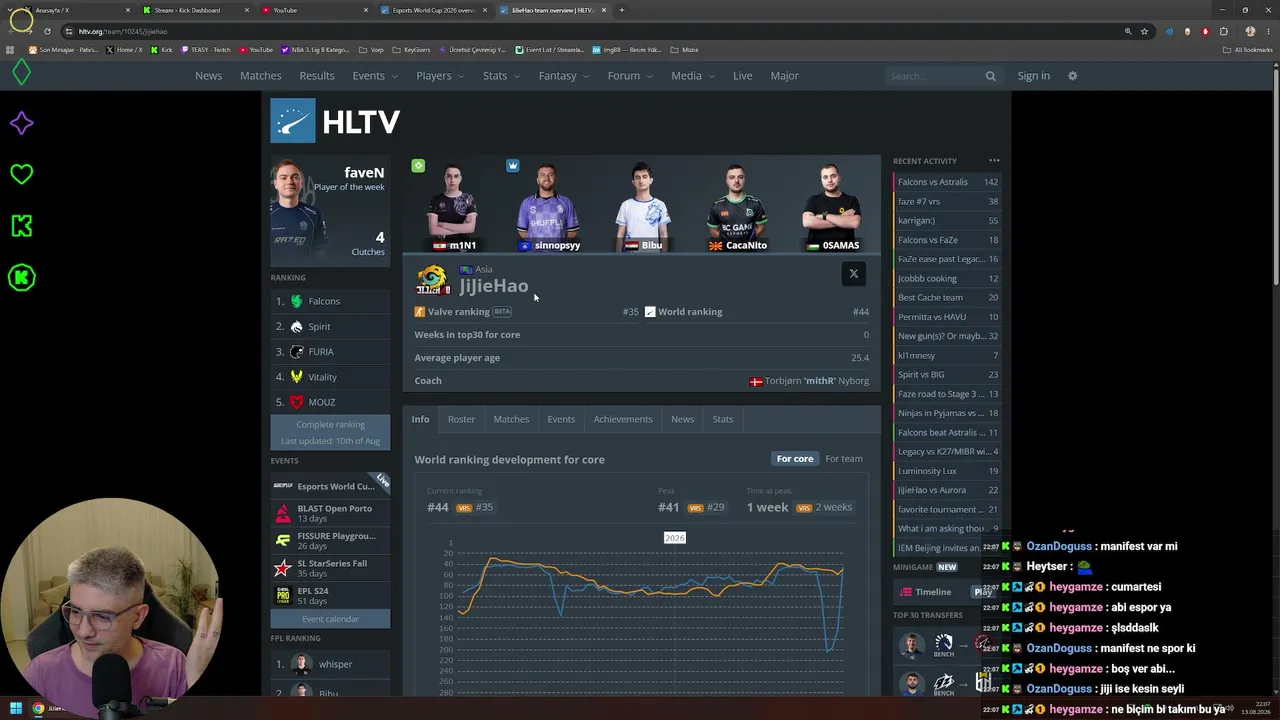This screenshot has width=1280, height=720.
Task: Click the search magnifier icon in HLTV header
Action: point(990,76)
